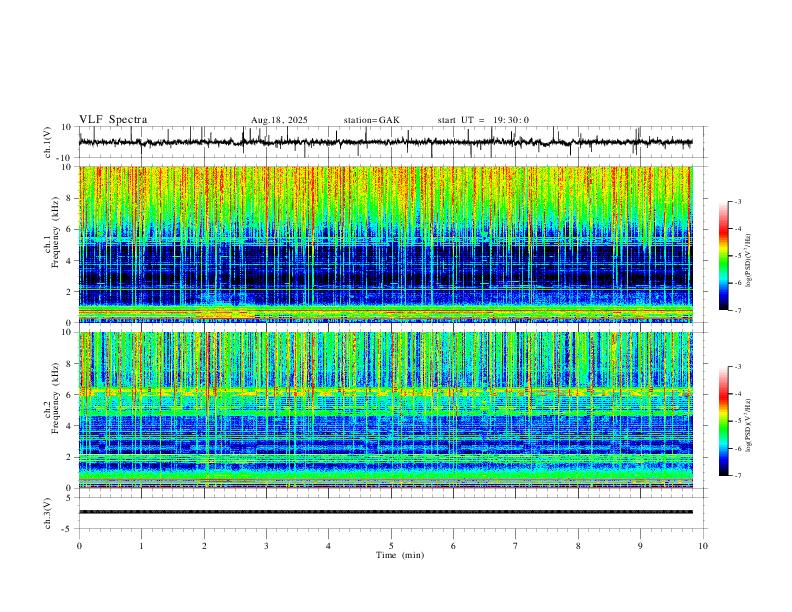Image resolution: width=792 pixels, height=612 pixels.
Task: Click the ch.3 axis '-5' tick label
Action: click(x=68, y=529)
